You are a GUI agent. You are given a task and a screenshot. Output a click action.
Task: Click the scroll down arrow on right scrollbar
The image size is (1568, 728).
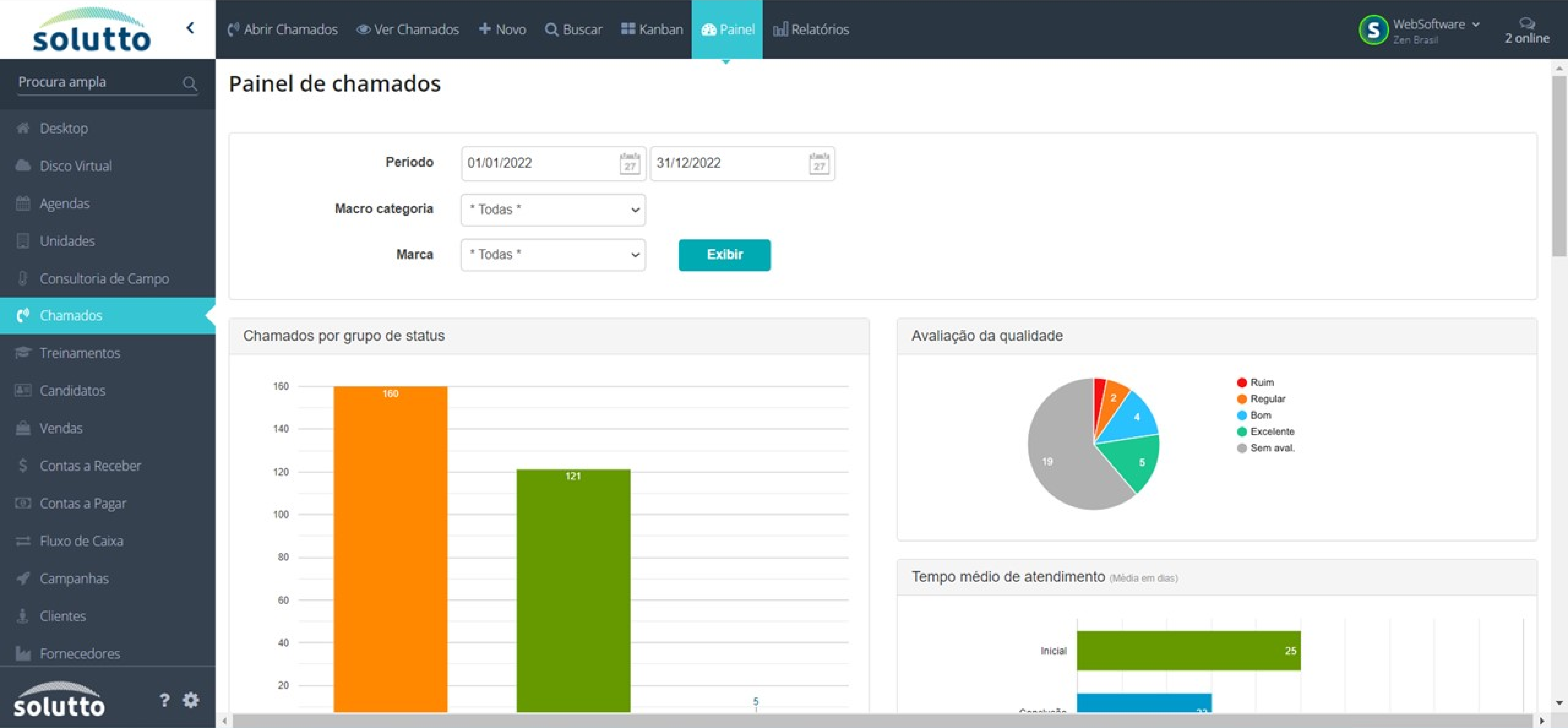tap(1559, 703)
